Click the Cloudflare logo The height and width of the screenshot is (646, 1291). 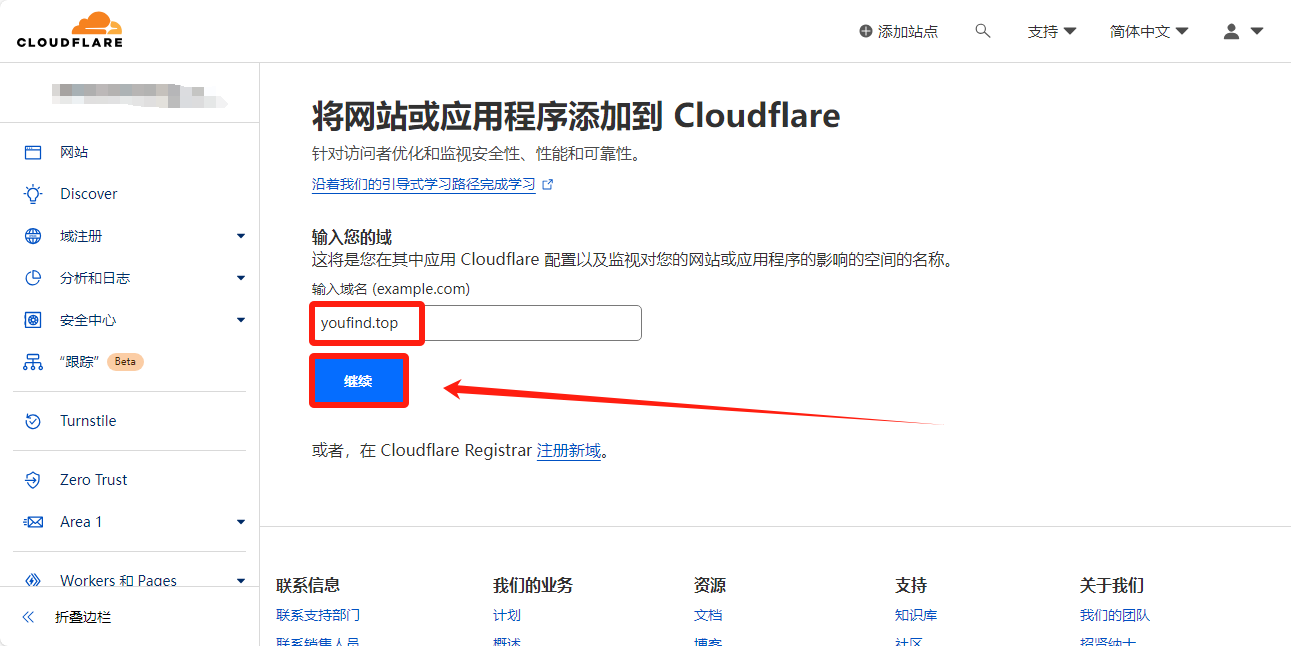pyautogui.click(x=69, y=30)
